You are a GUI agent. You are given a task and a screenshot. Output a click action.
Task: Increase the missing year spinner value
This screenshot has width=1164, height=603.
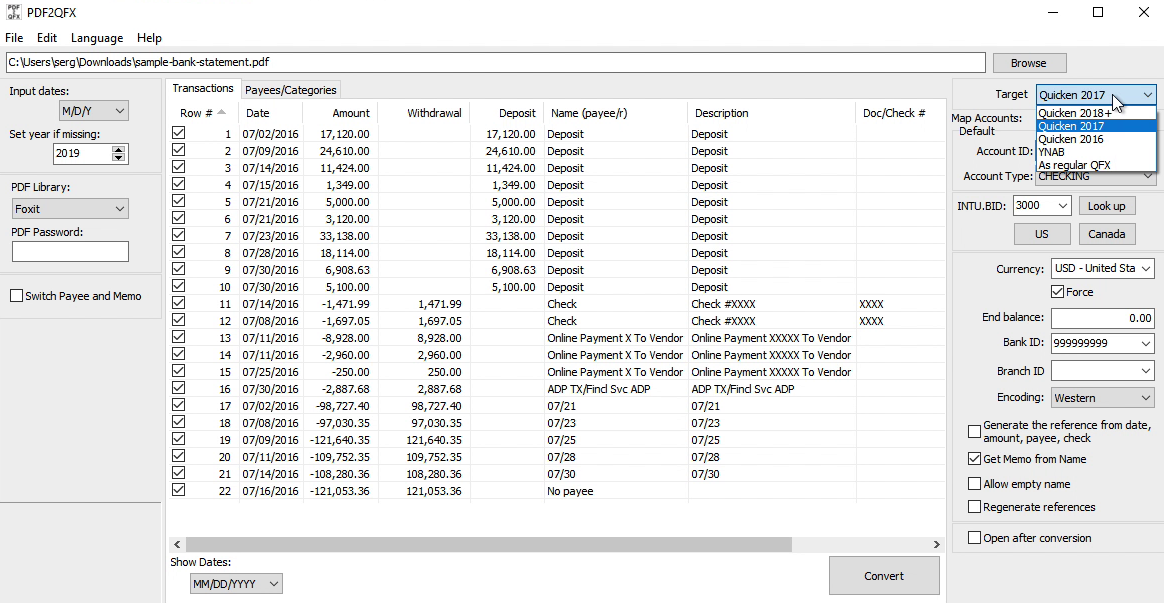click(x=119, y=149)
